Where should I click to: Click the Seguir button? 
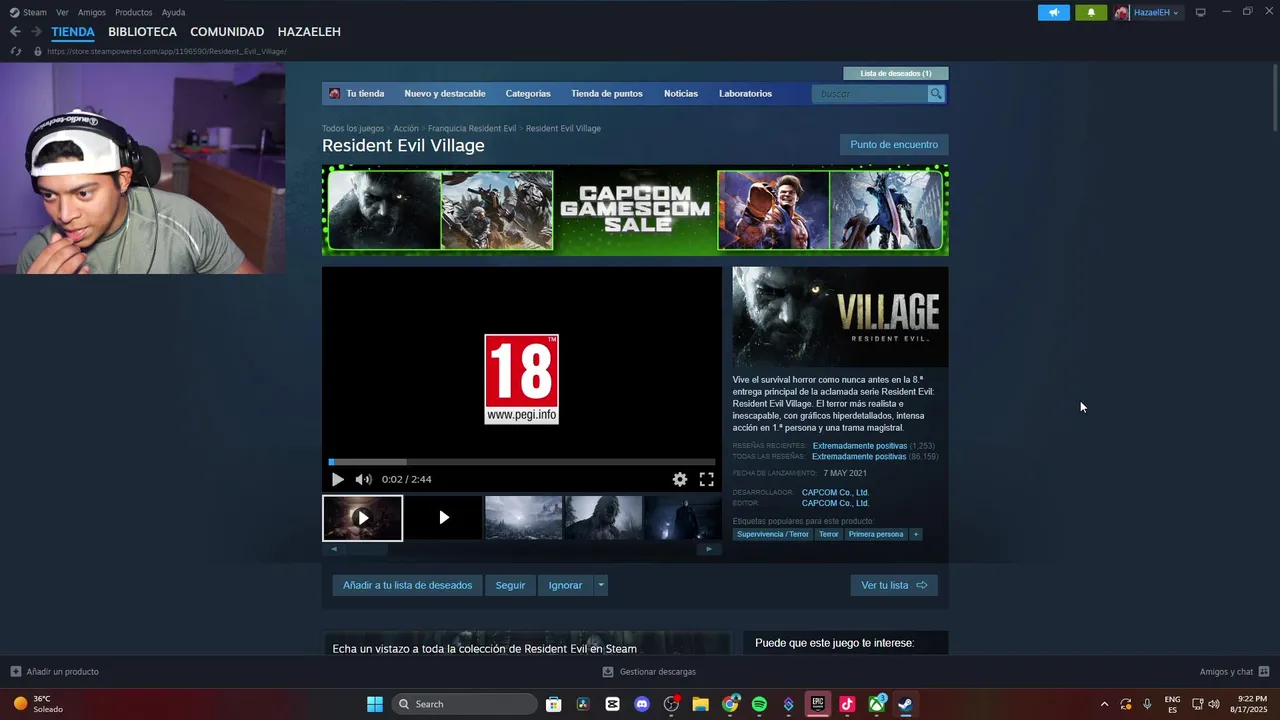click(510, 585)
